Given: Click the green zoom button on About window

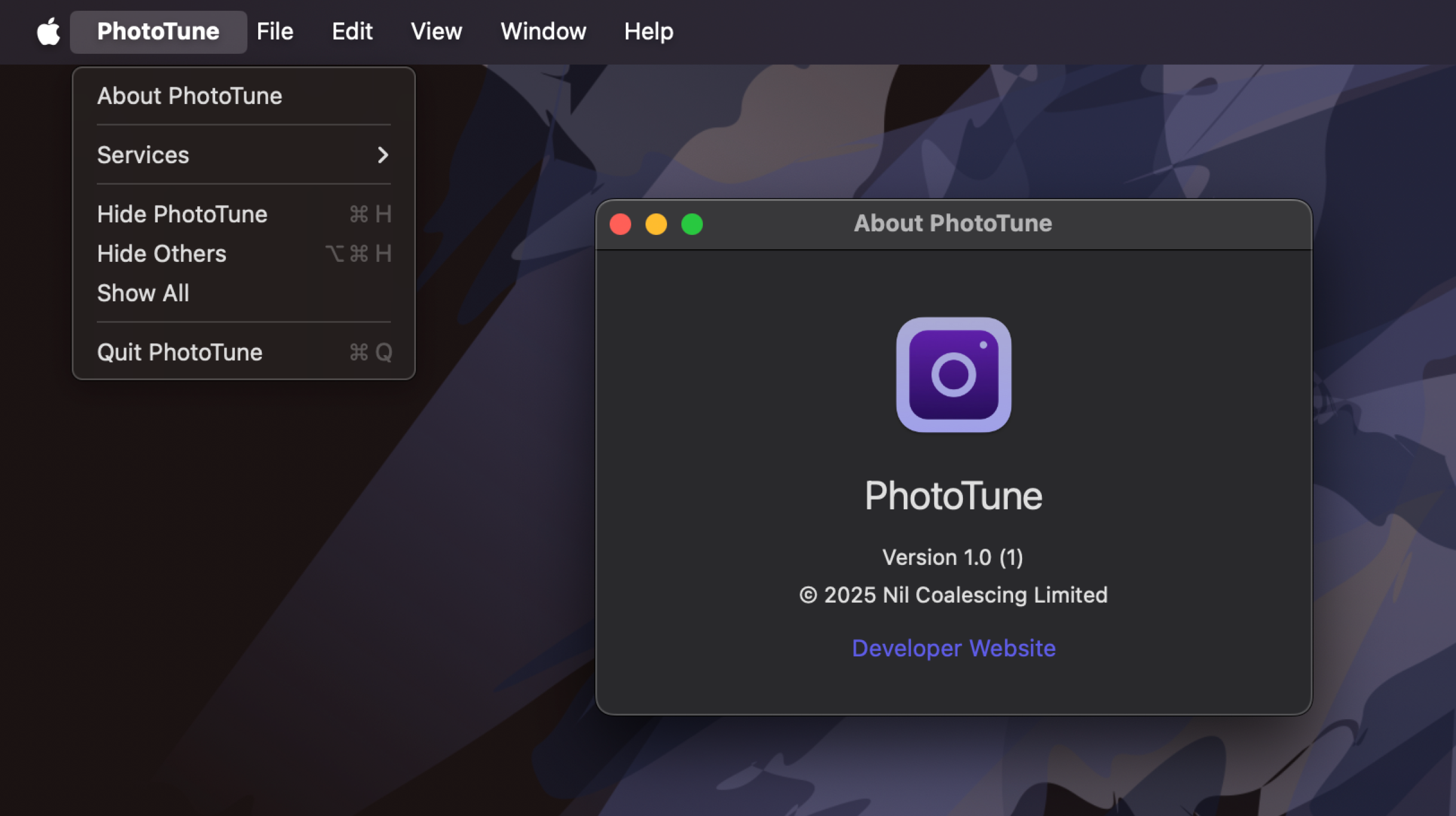Looking at the screenshot, I should coord(692,224).
